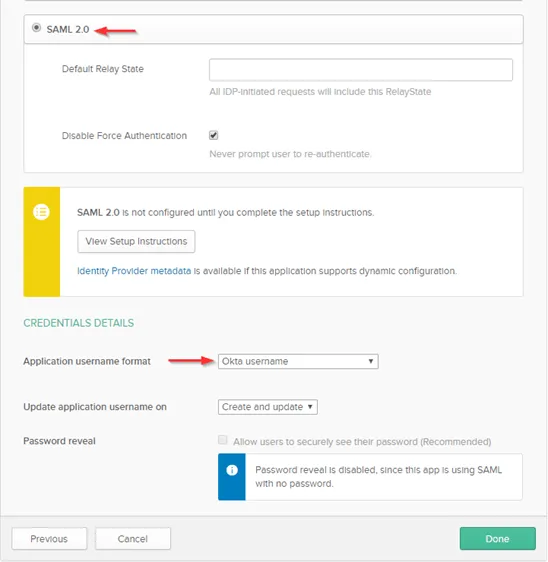Go back with the Previous button
The image size is (548, 562).
[49, 538]
